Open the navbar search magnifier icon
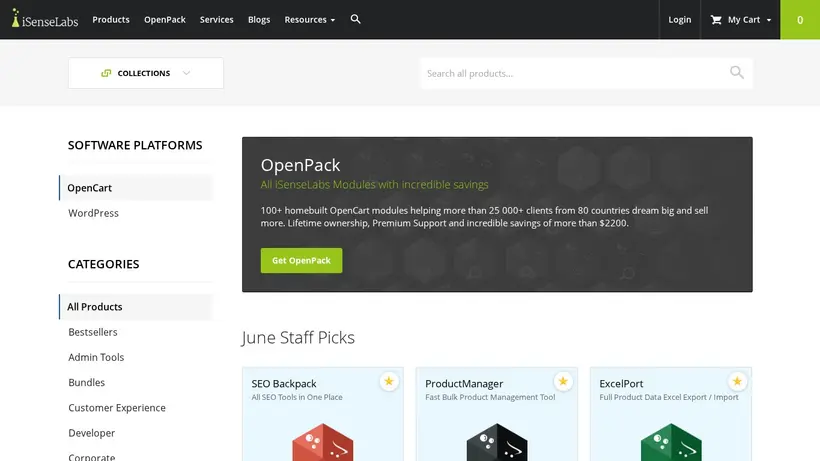This screenshot has width=820, height=461. coord(356,19)
